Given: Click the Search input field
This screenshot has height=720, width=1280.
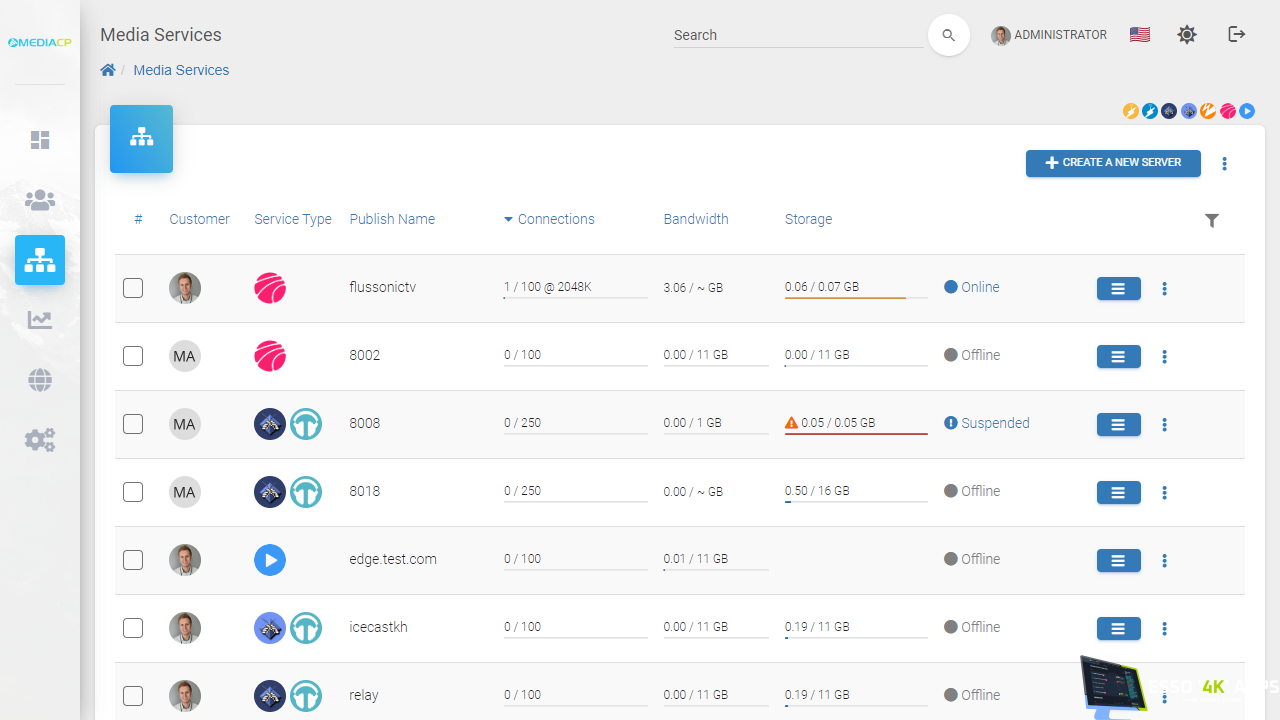Looking at the screenshot, I should coord(798,35).
